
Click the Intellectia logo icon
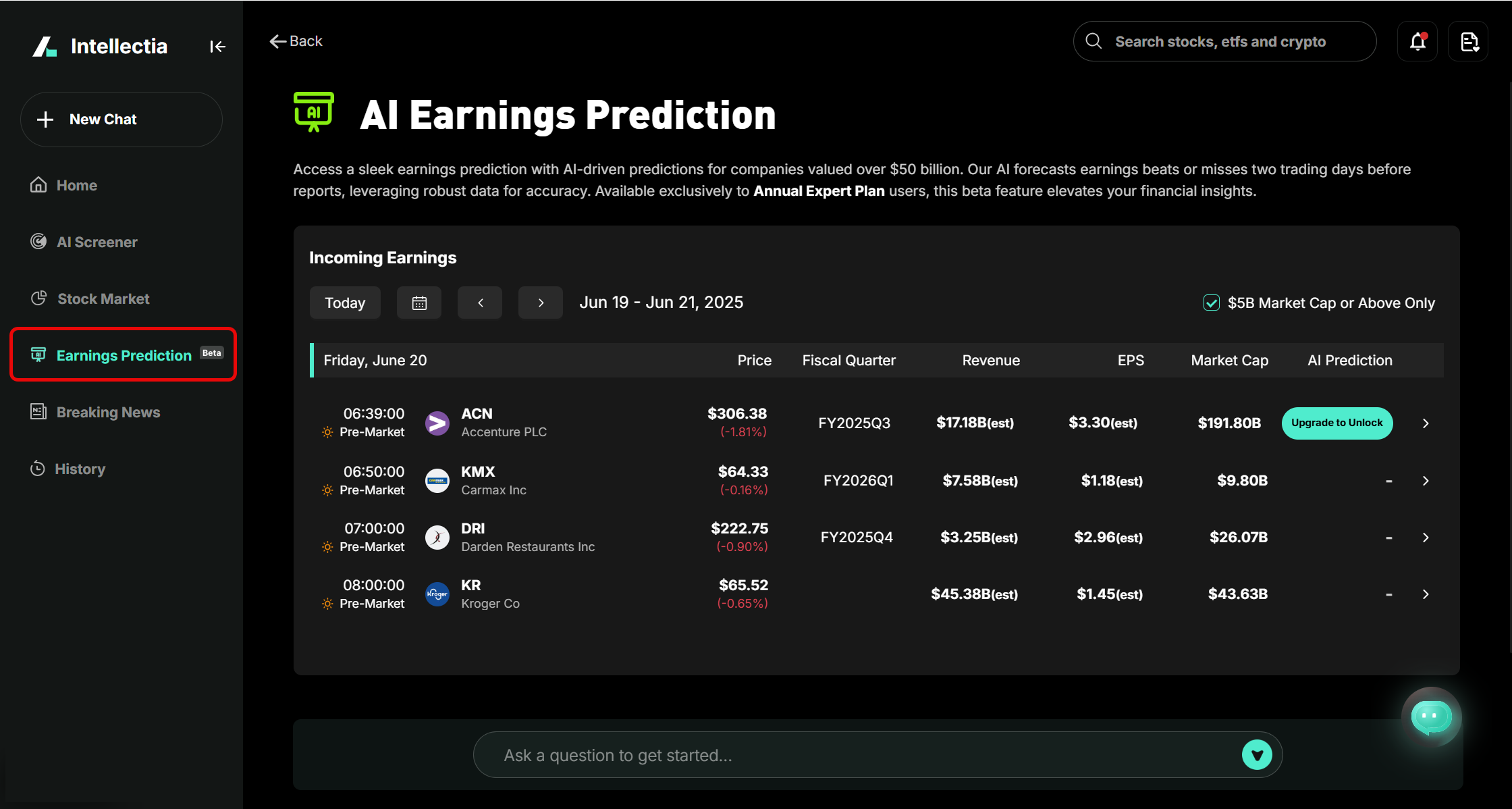(x=45, y=46)
